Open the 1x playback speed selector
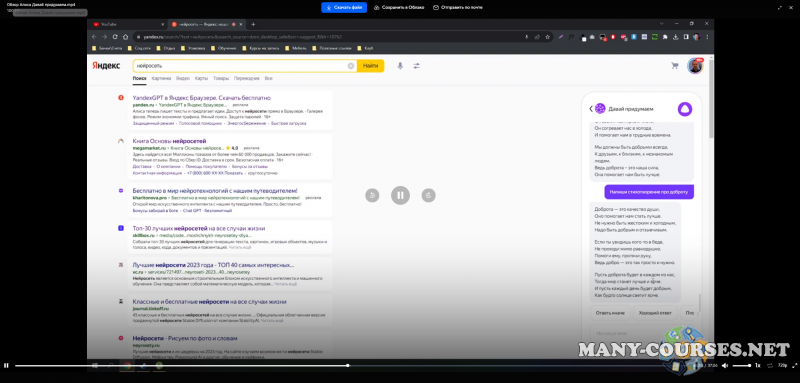This screenshot has width=800, height=383. click(758, 365)
